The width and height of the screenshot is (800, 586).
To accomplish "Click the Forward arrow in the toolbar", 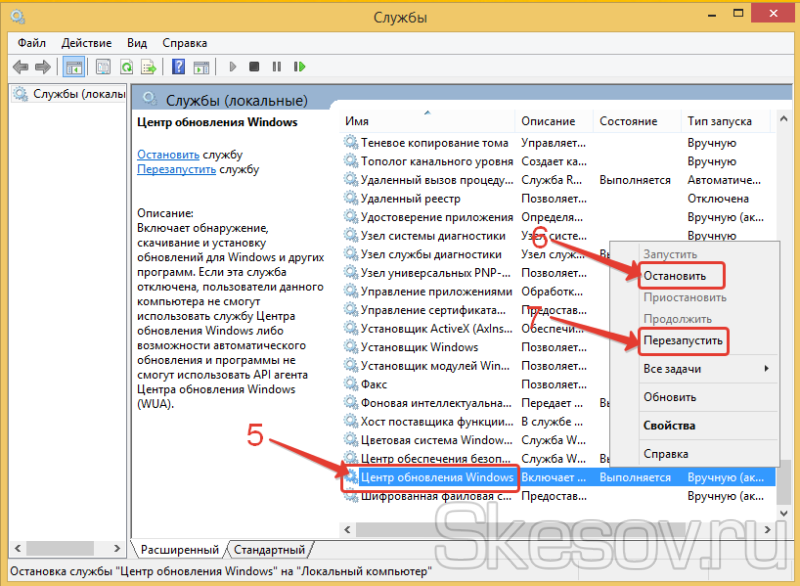I will [x=43, y=67].
